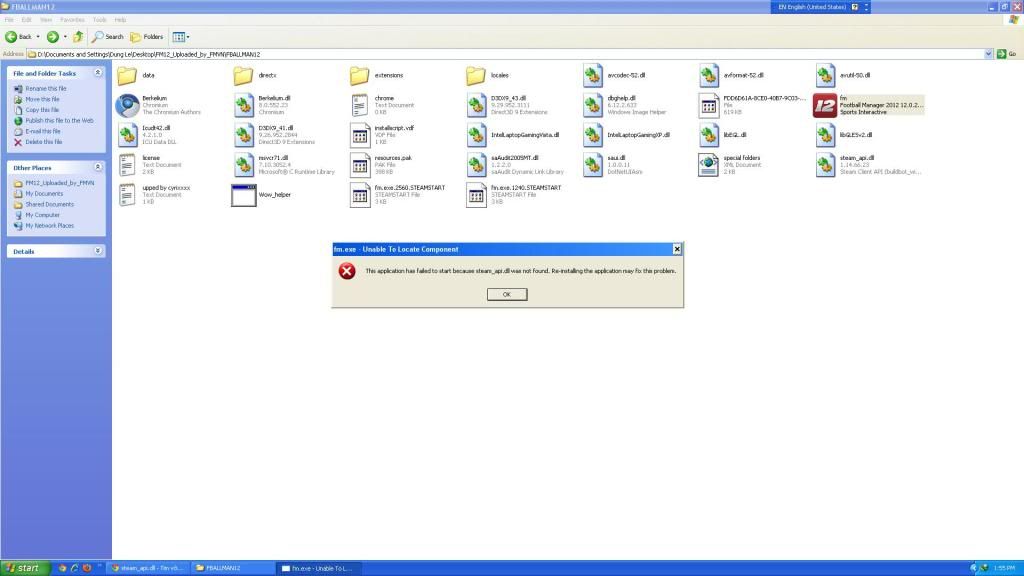Collapse the File and Folder Tasks panel
This screenshot has height=576, width=1024.
98,73
